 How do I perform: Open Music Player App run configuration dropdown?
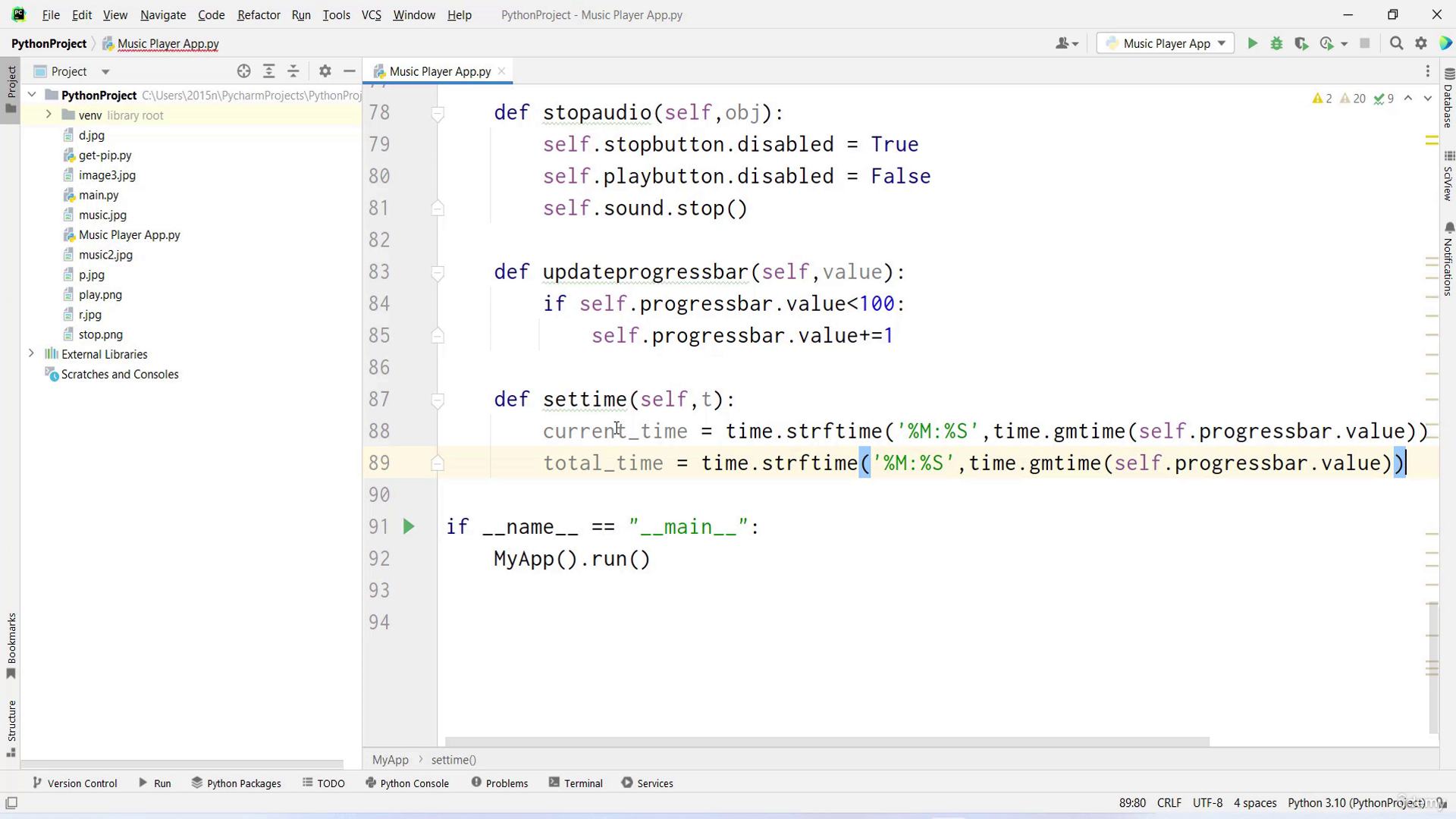pyautogui.click(x=1166, y=43)
